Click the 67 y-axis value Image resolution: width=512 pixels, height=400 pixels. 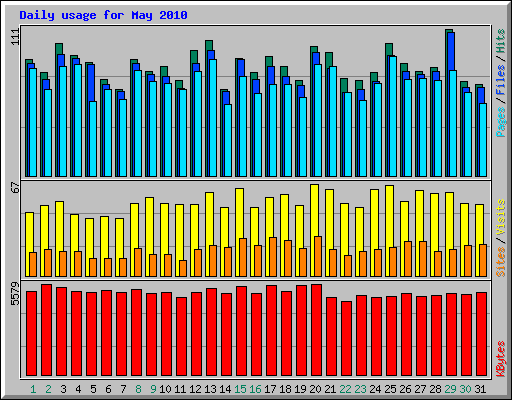[x=15, y=188]
